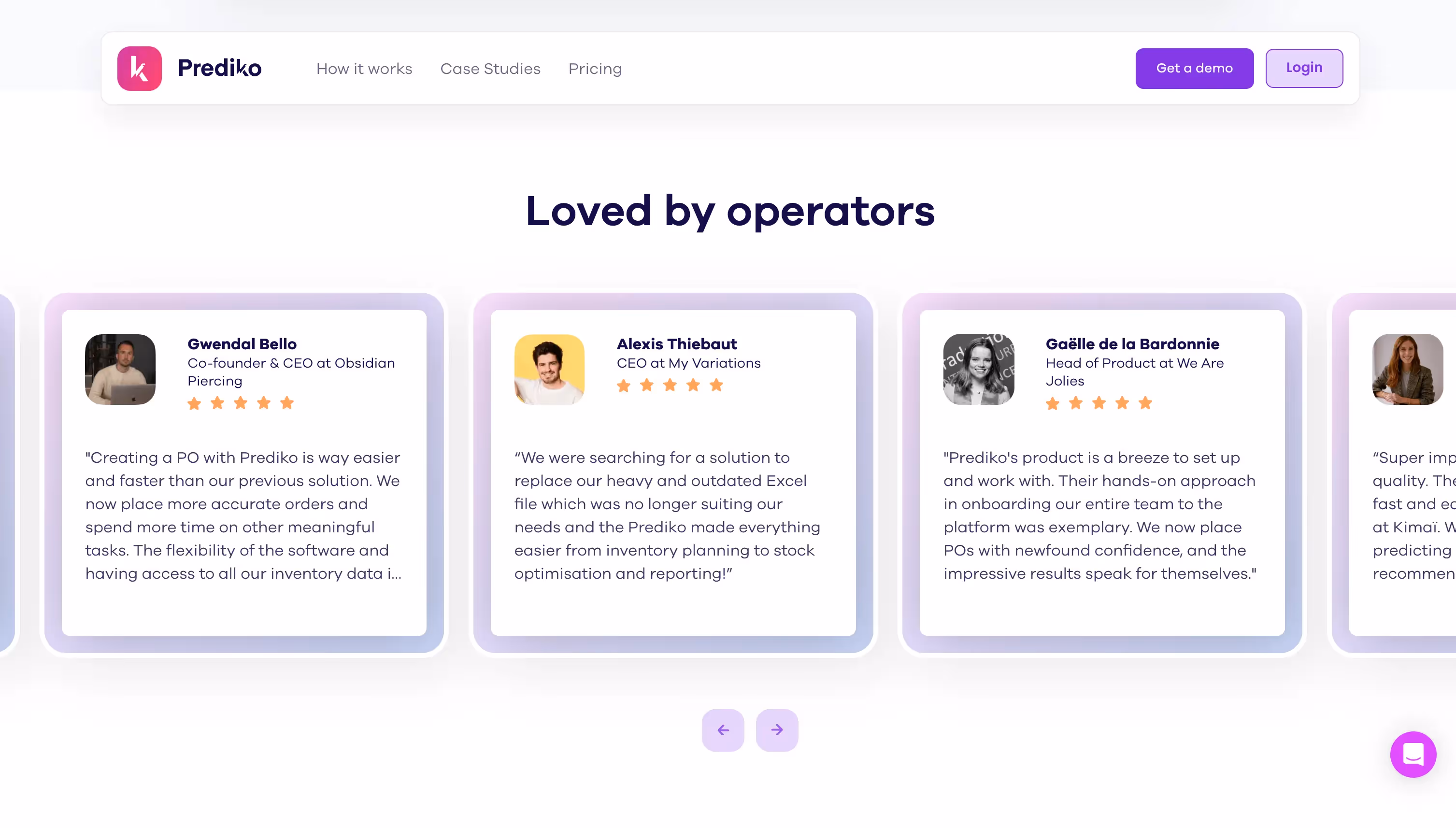Click the Loved by operators heading
The width and height of the screenshot is (1456, 828).
[730, 211]
